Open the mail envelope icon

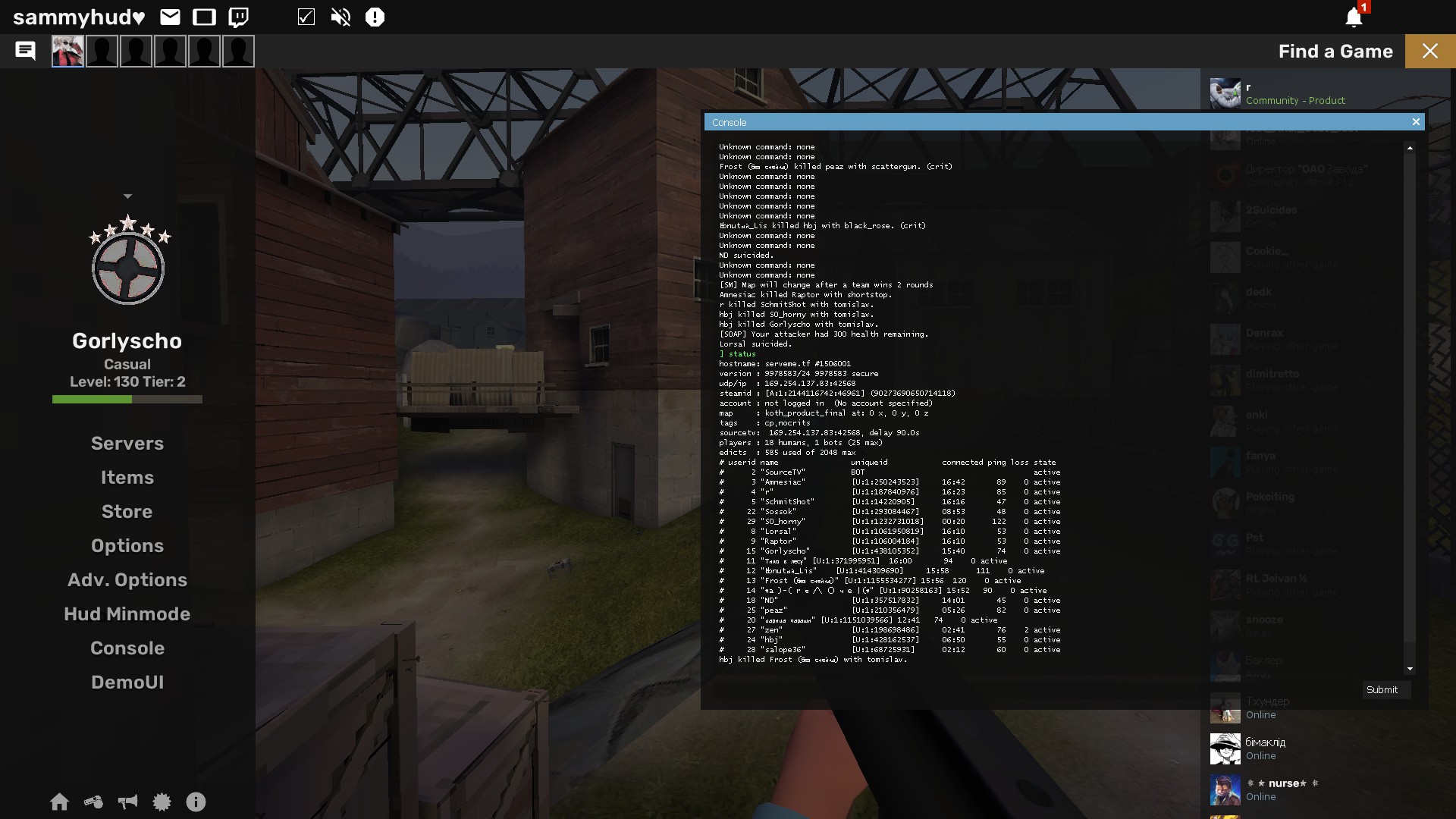tap(170, 17)
